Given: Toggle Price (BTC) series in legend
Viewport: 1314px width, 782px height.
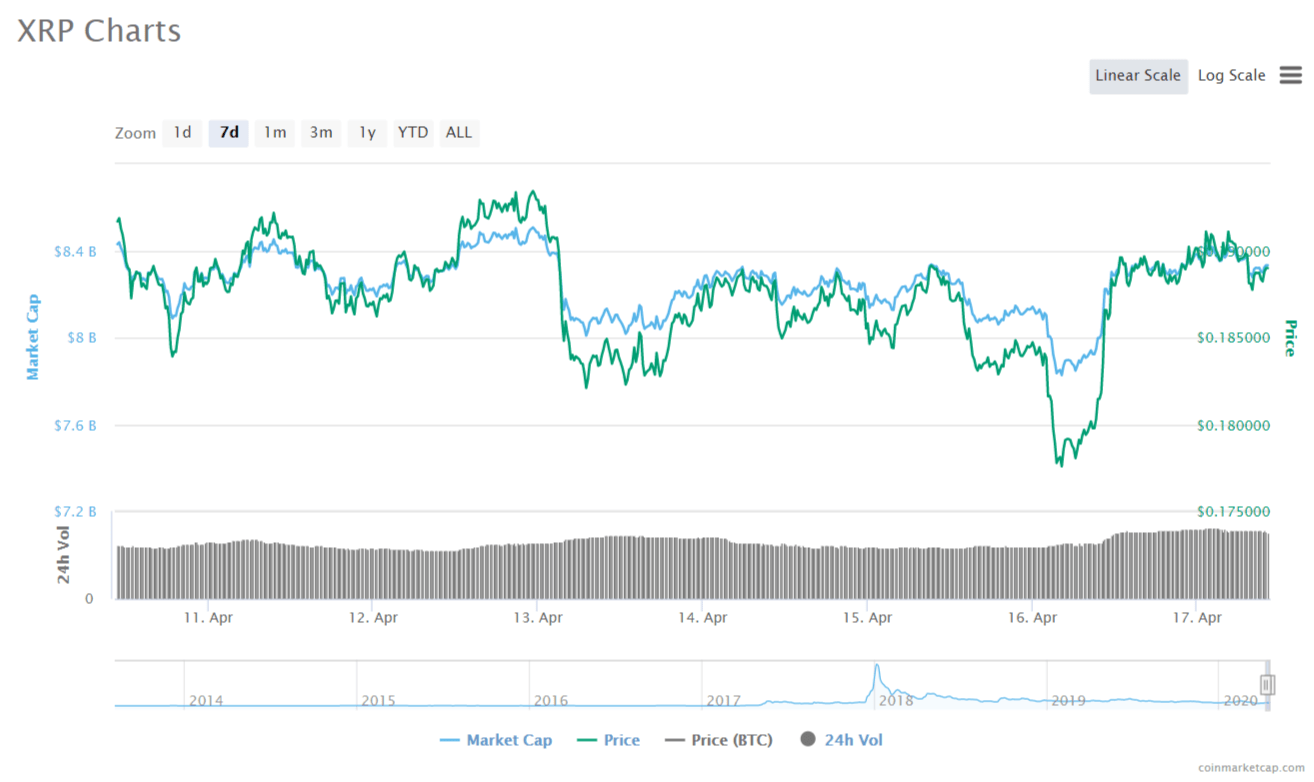Looking at the screenshot, I should [x=719, y=740].
